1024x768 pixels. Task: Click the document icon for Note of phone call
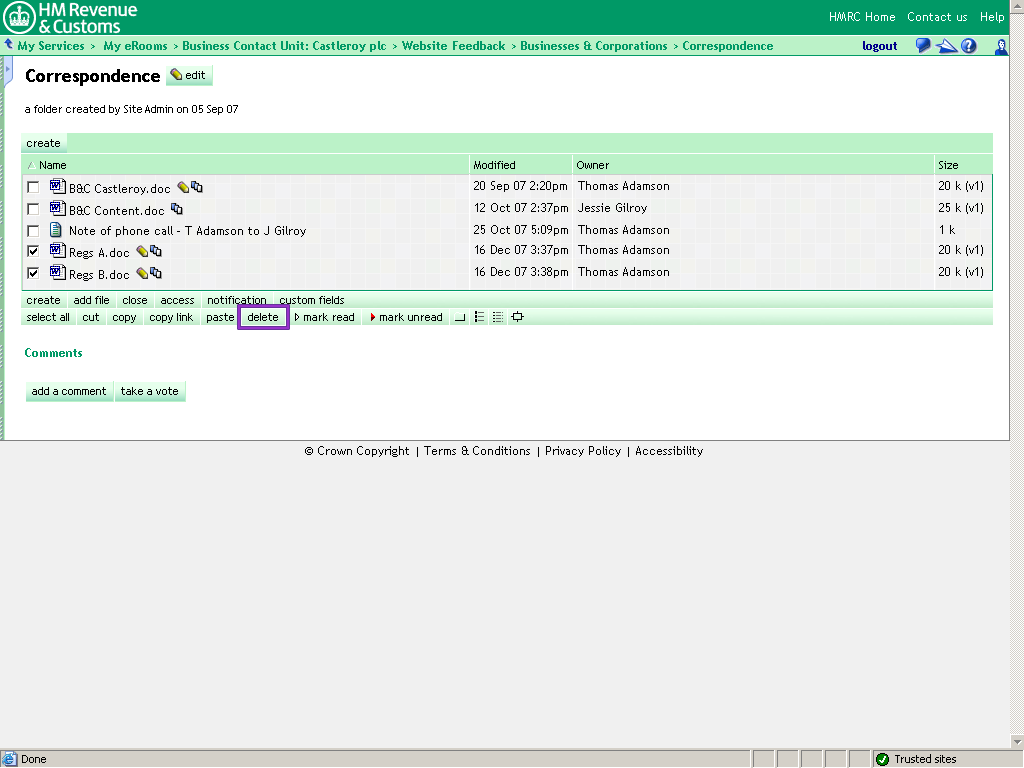[57, 230]
